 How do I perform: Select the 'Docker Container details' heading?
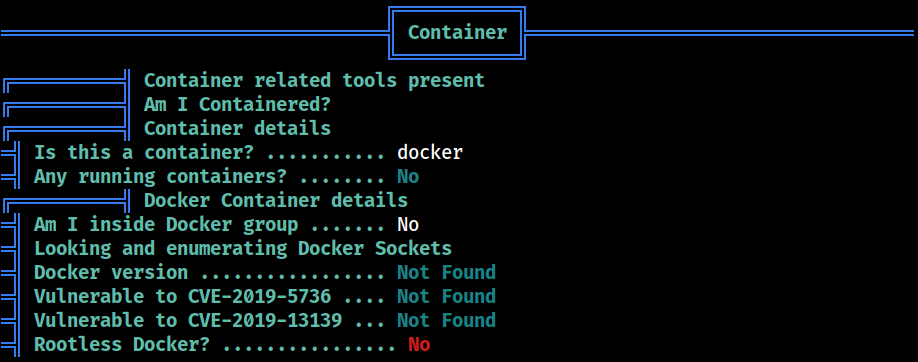[276, 200]
